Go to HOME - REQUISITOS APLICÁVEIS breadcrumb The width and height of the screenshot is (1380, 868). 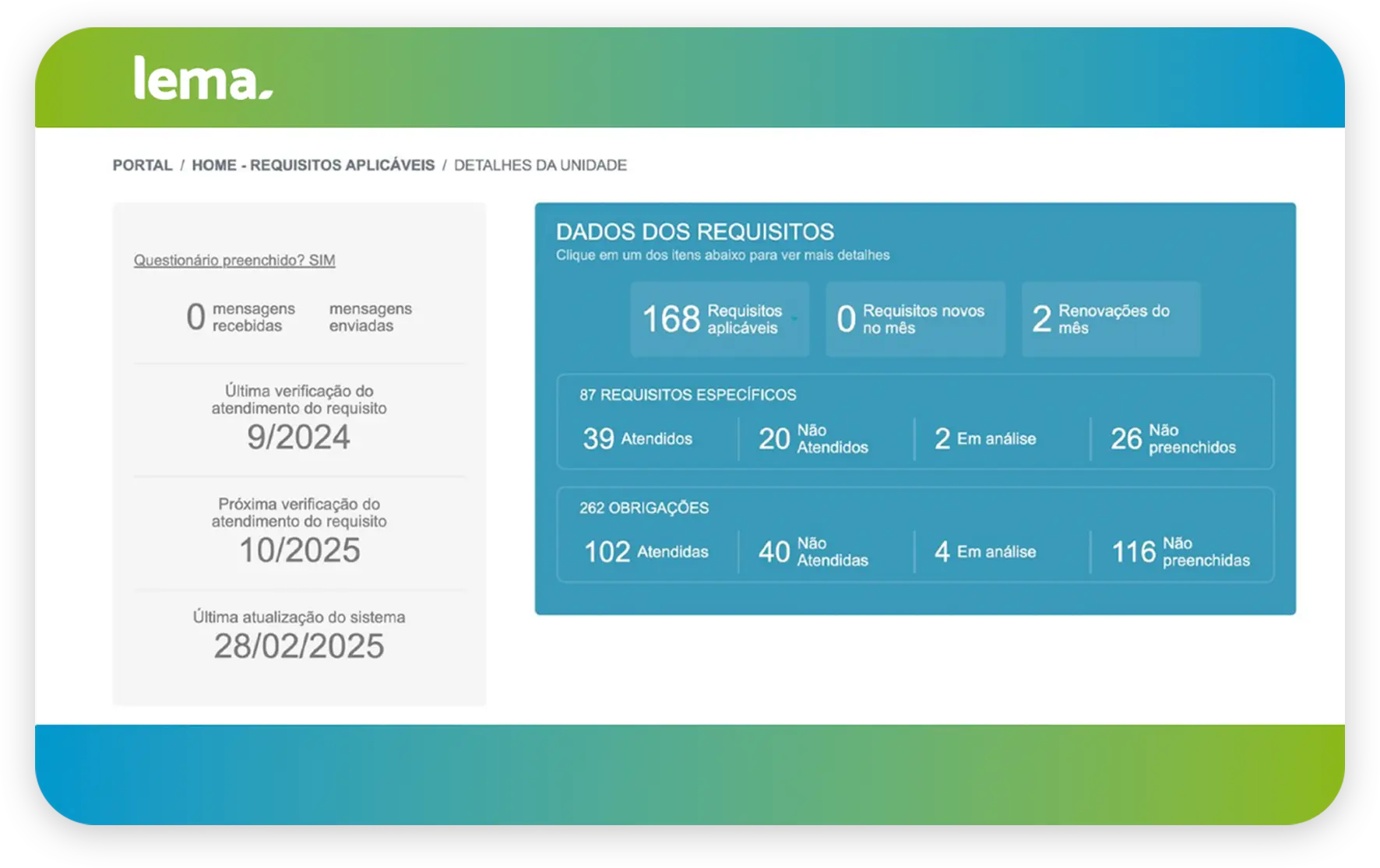313,165
